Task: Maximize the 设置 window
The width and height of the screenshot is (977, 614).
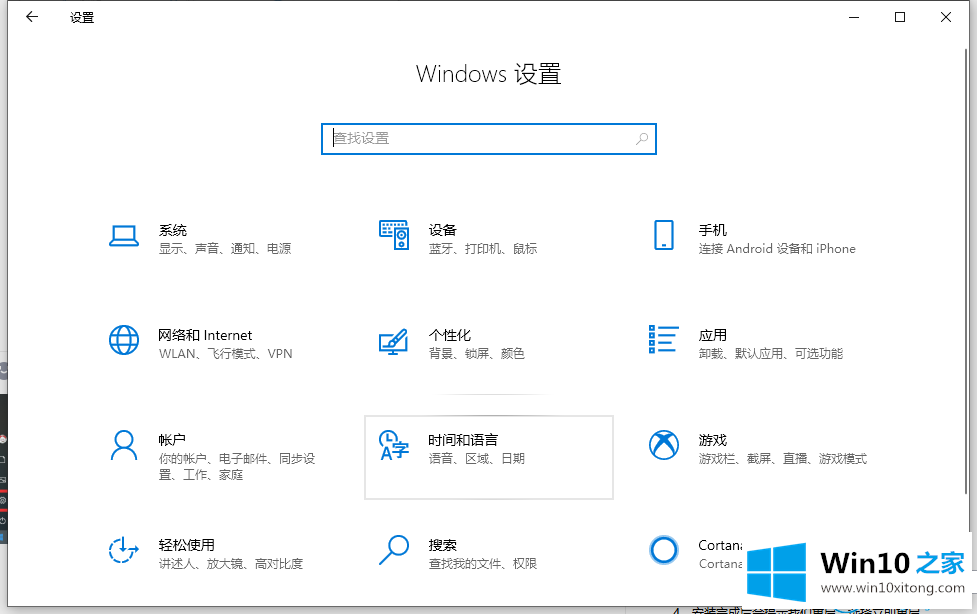Action: 900,17
